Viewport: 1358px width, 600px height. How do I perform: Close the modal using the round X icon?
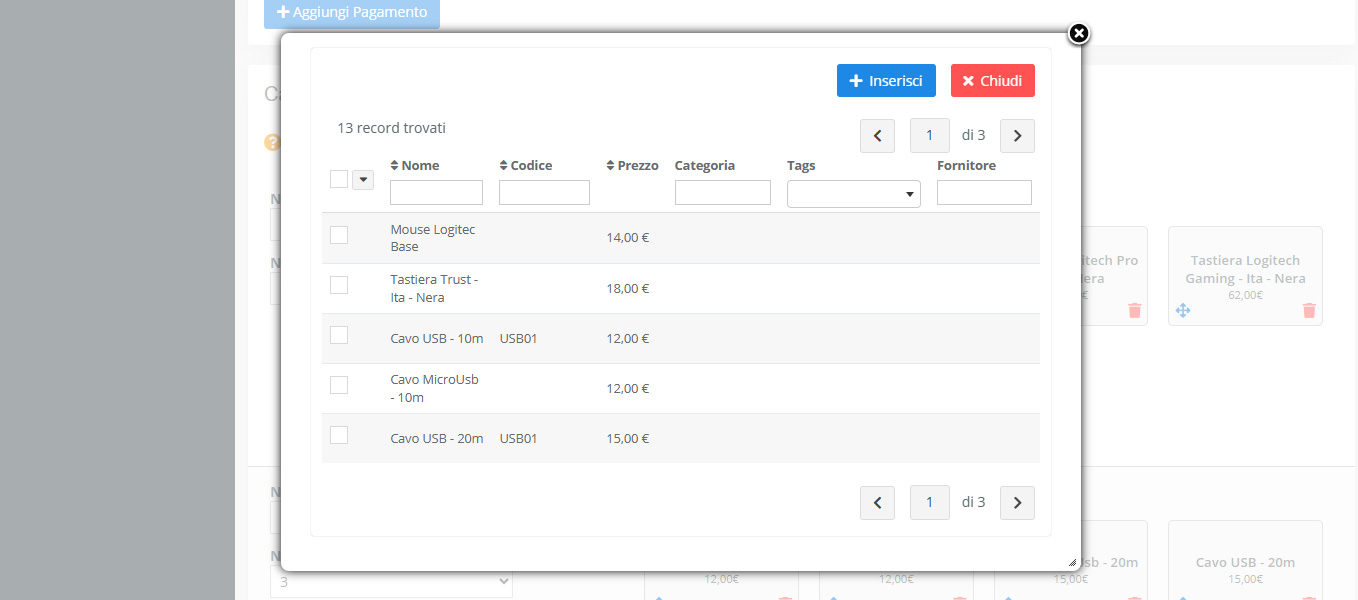[x=1078, y=34]
